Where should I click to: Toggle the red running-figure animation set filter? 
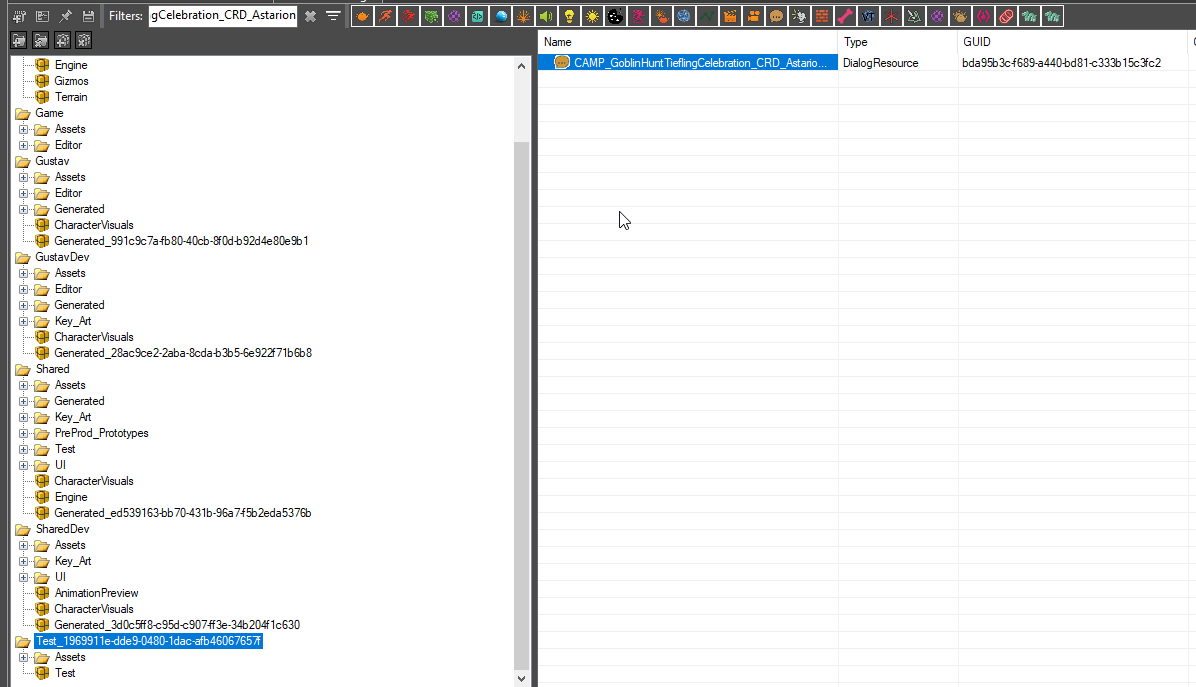[408, 16]
